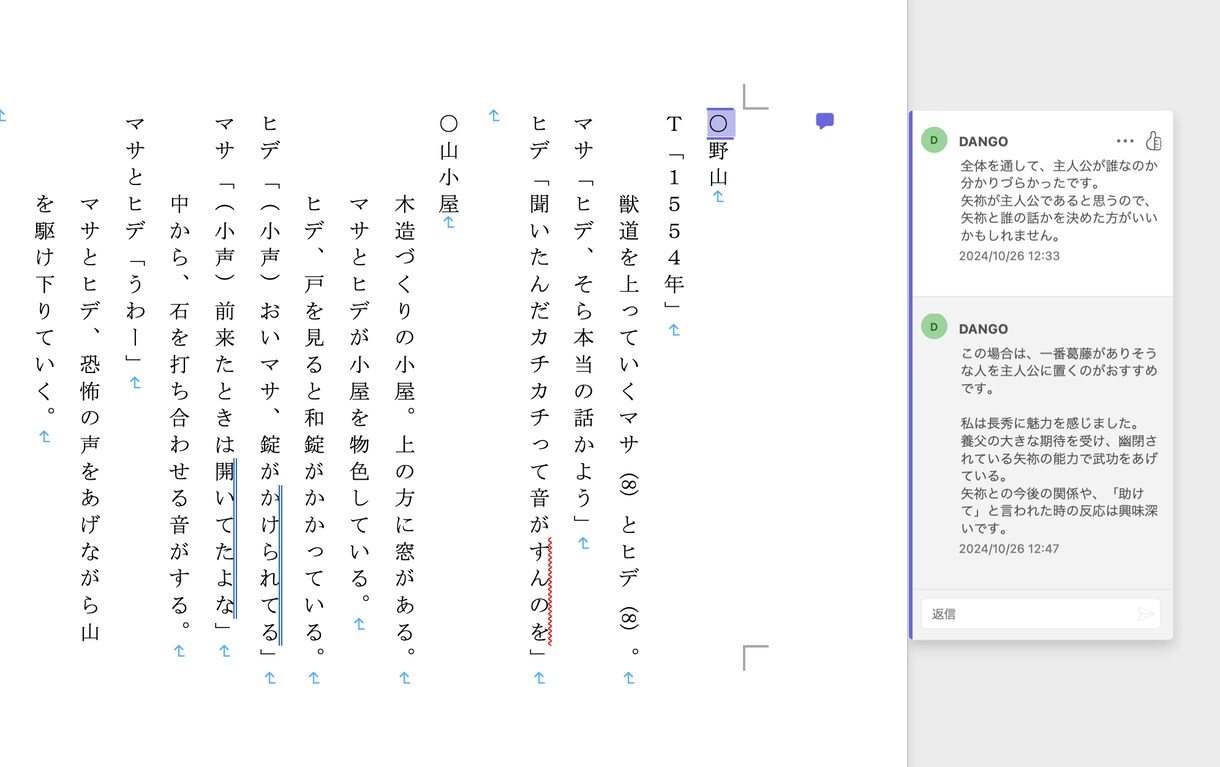Click the line を駆け下りていく。
The height and width of the screenshot is (767, 1220).
(x=45, y=305)
